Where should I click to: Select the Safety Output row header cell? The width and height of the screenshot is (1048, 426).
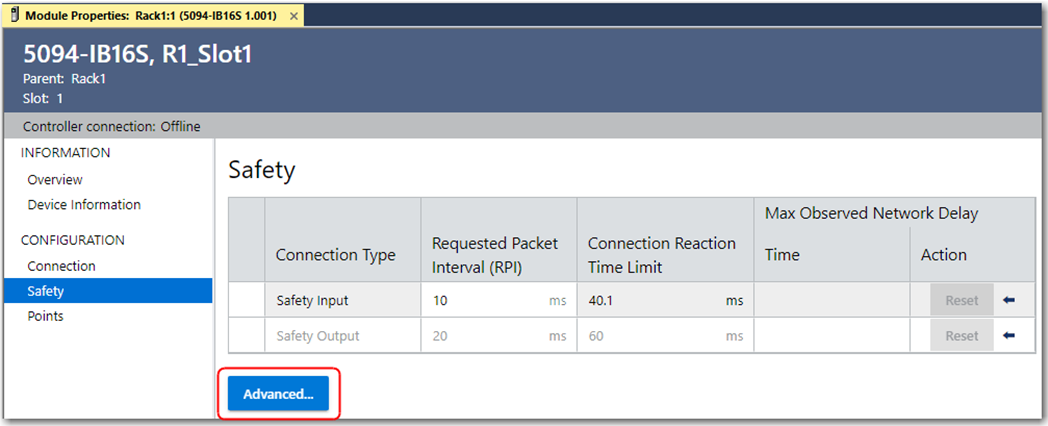pyautogui.click(x=246, y=336)
